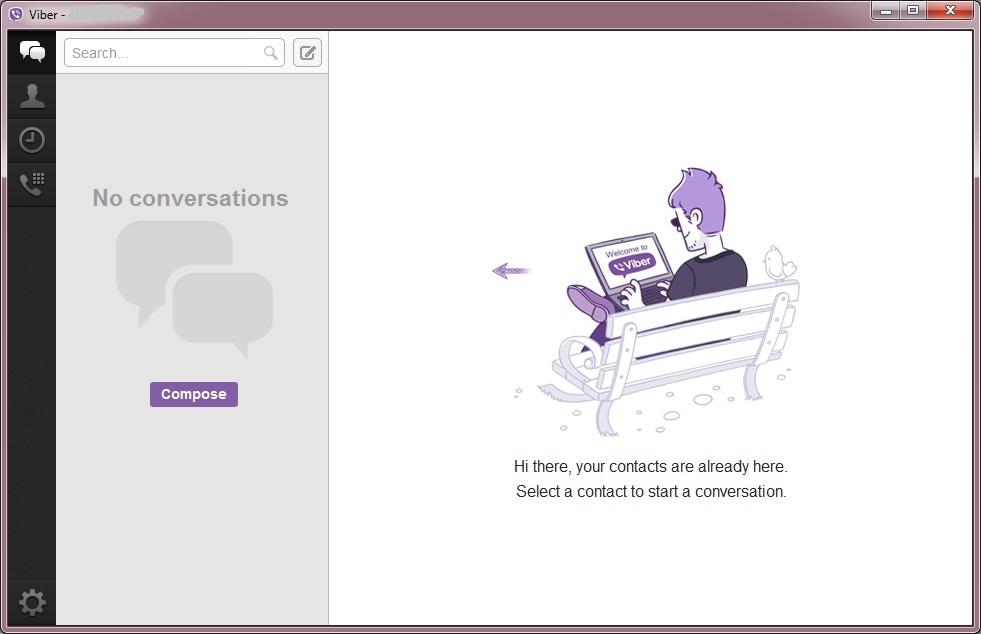Click the Viber logo in title bar

coord(16,14)
